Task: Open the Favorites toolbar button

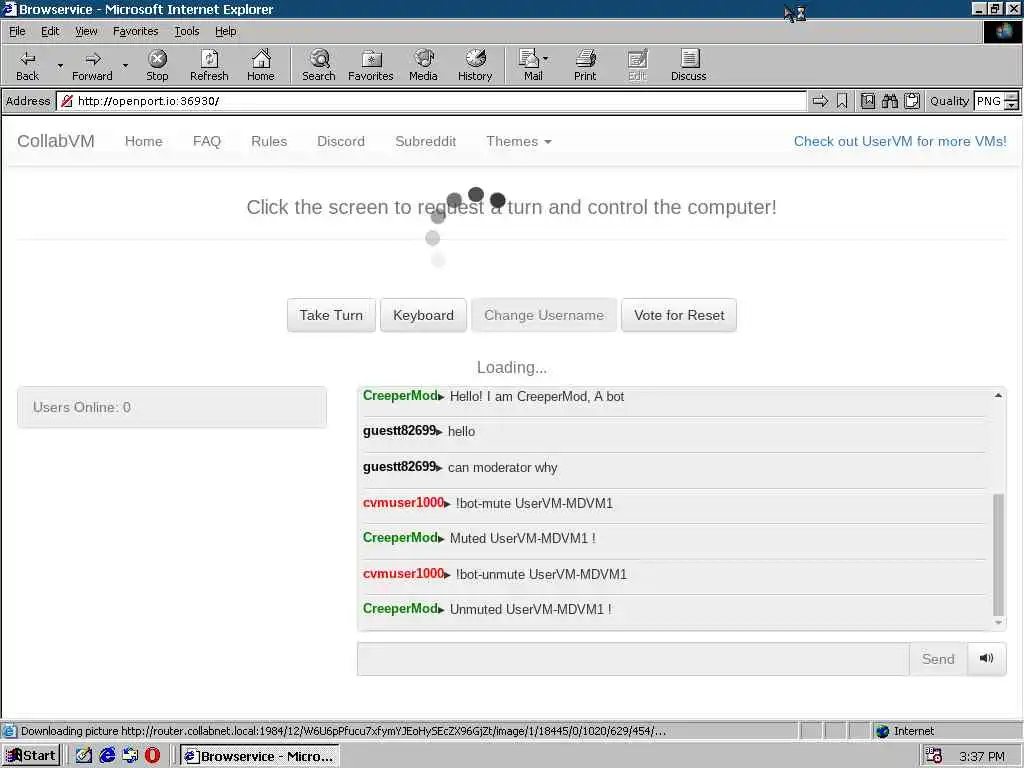Action: [371, 65]
